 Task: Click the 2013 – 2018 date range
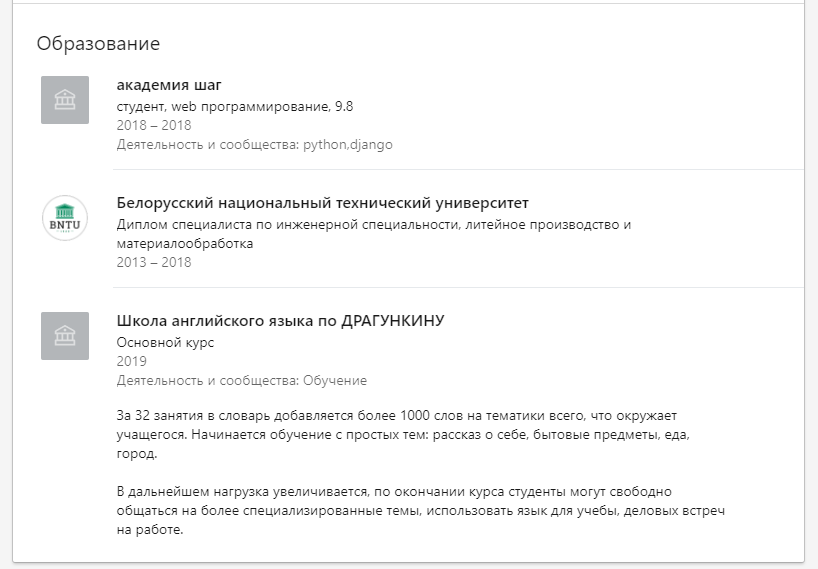click(153, 262)
